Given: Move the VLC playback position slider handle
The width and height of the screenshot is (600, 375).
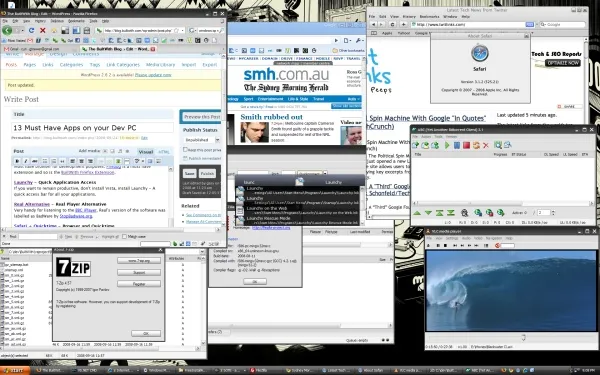Looking at the screenshot, I should (x=523, y=338).
